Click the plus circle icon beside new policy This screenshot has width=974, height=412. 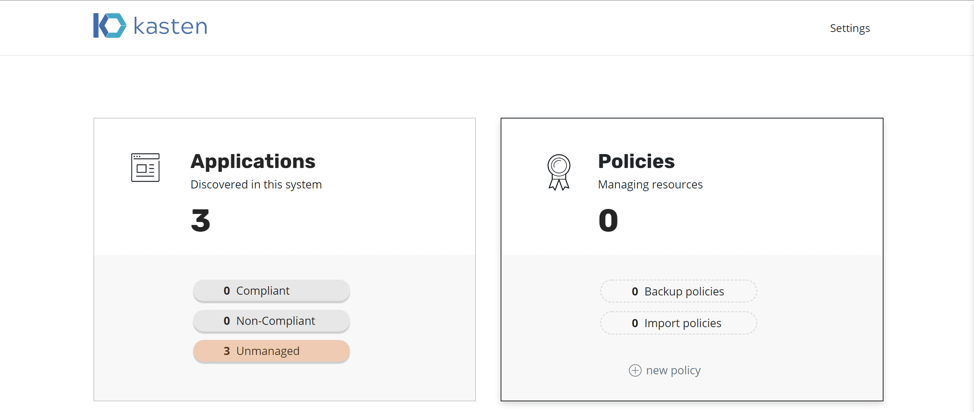point(635,371)
